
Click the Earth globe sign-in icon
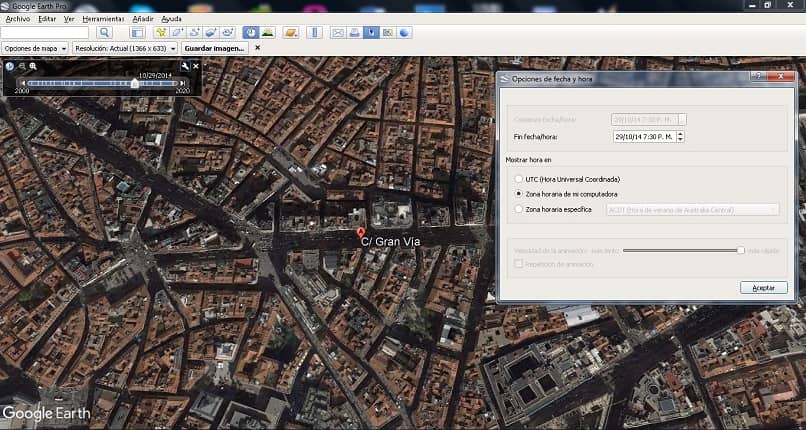404,33
